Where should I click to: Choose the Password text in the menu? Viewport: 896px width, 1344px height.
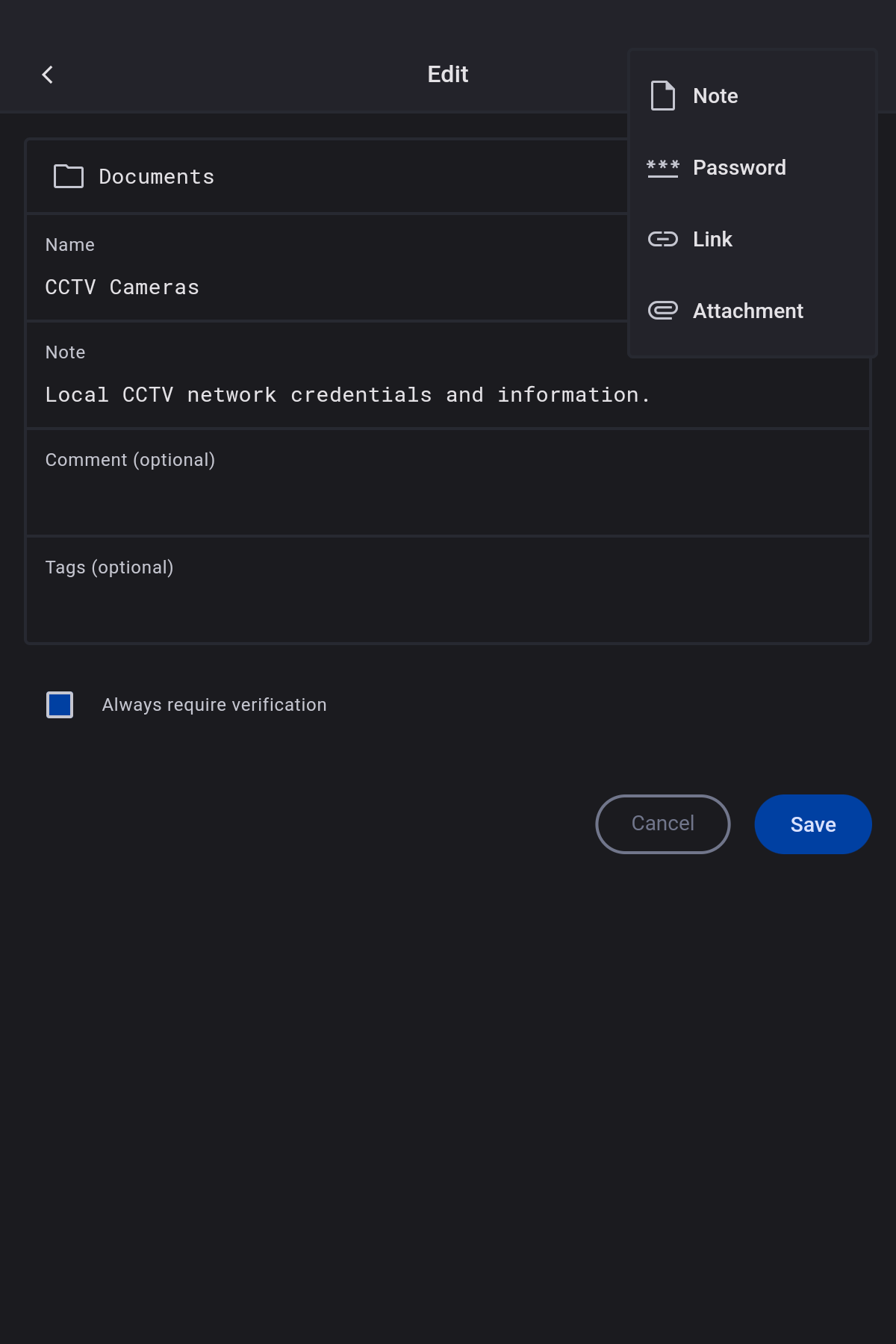tap(739, 167)
